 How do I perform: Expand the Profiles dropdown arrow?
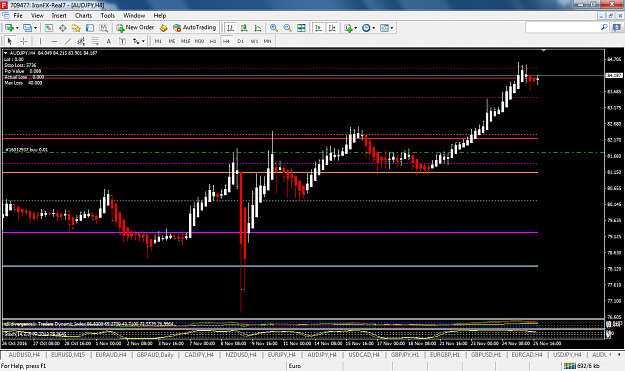35,28
